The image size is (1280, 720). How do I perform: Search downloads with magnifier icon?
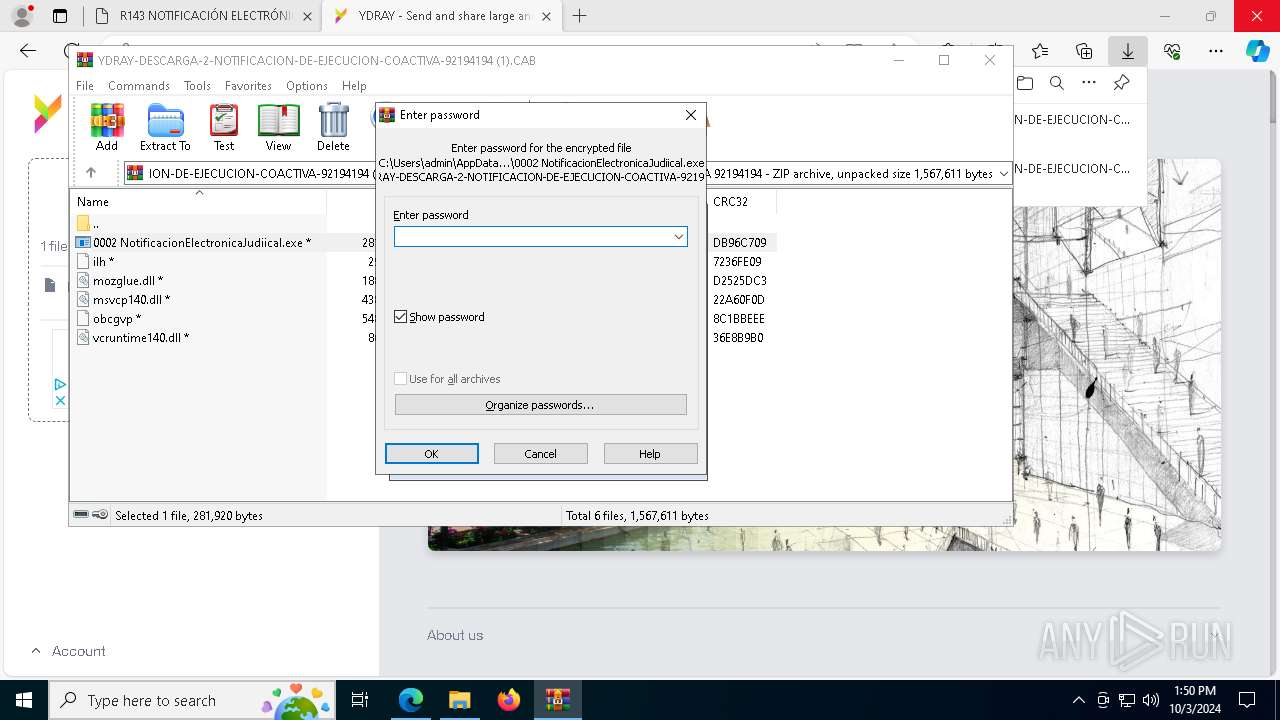click(1056, 83)
